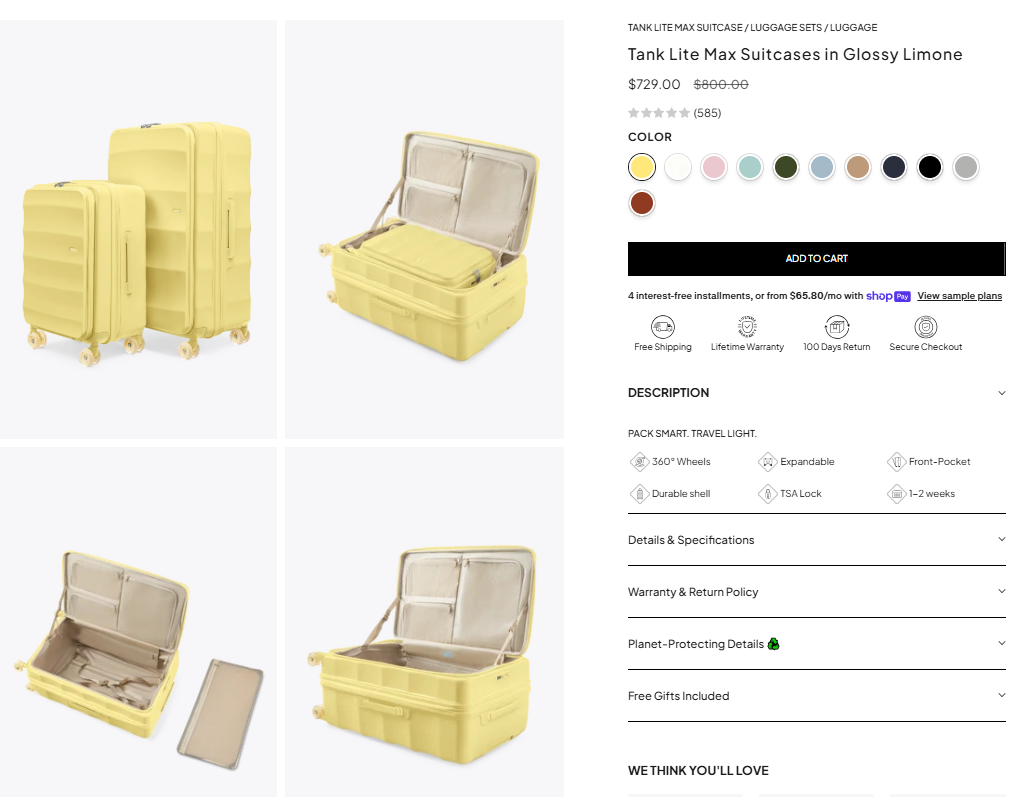
Task: Click the 360° Wheels feature icon
Action: tap(639, 462)
